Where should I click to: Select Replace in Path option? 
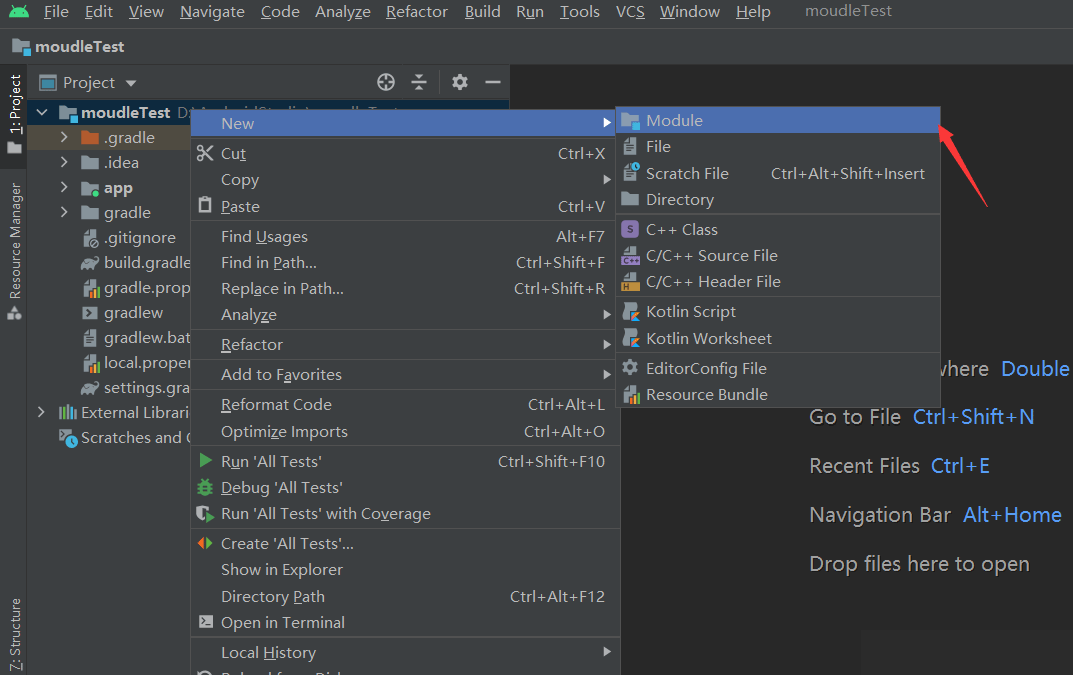coord(405,288)
